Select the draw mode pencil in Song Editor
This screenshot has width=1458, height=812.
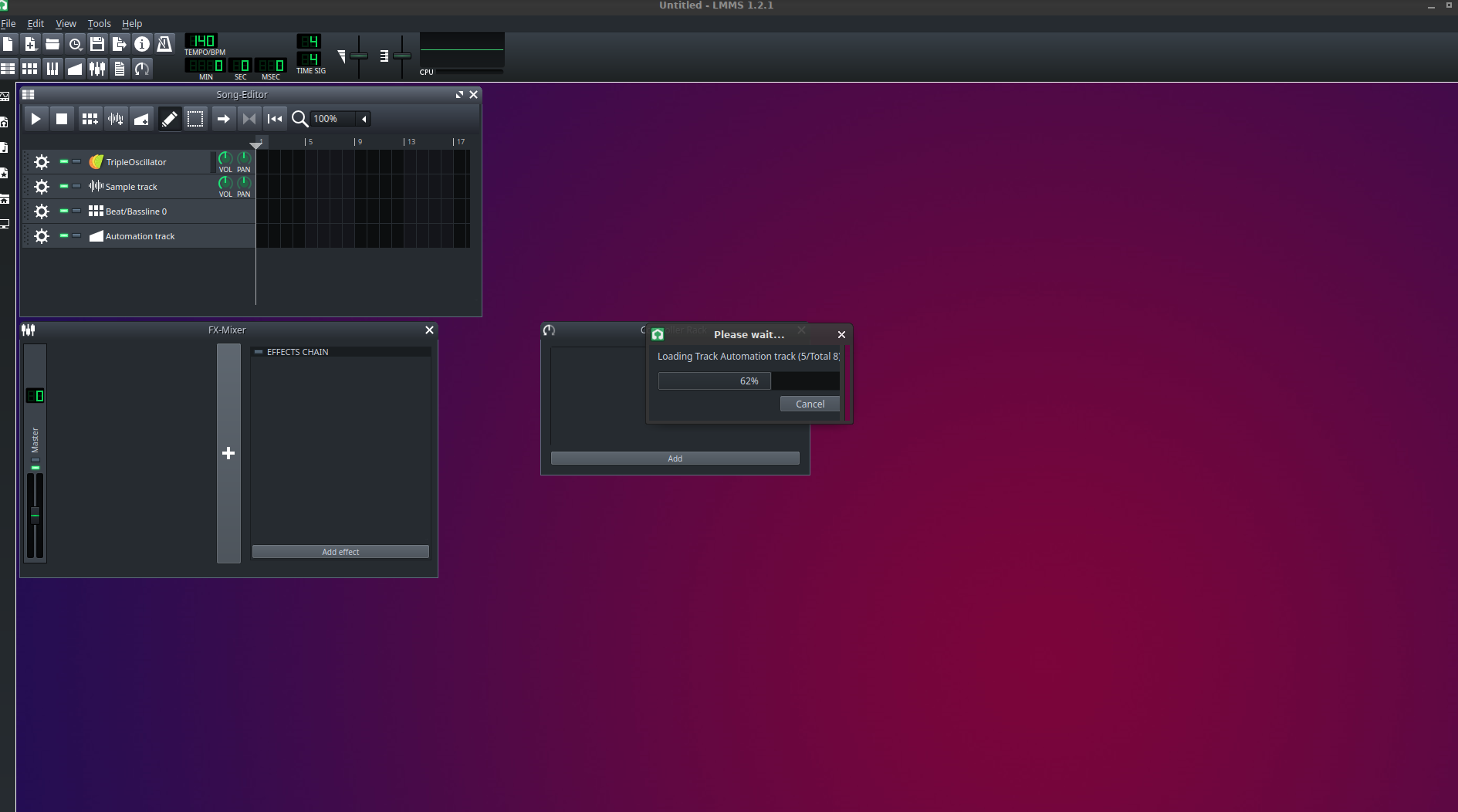[x=170, y=118]
